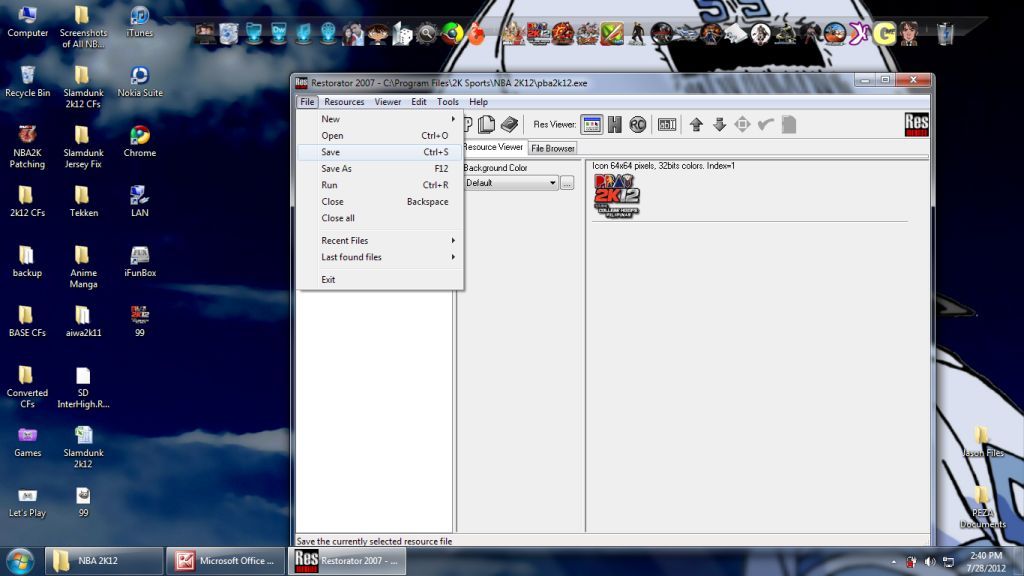Click the grayed page toolbar icon
The width and height of the screenshot is (1024, 576).
(x=789, y=124)
